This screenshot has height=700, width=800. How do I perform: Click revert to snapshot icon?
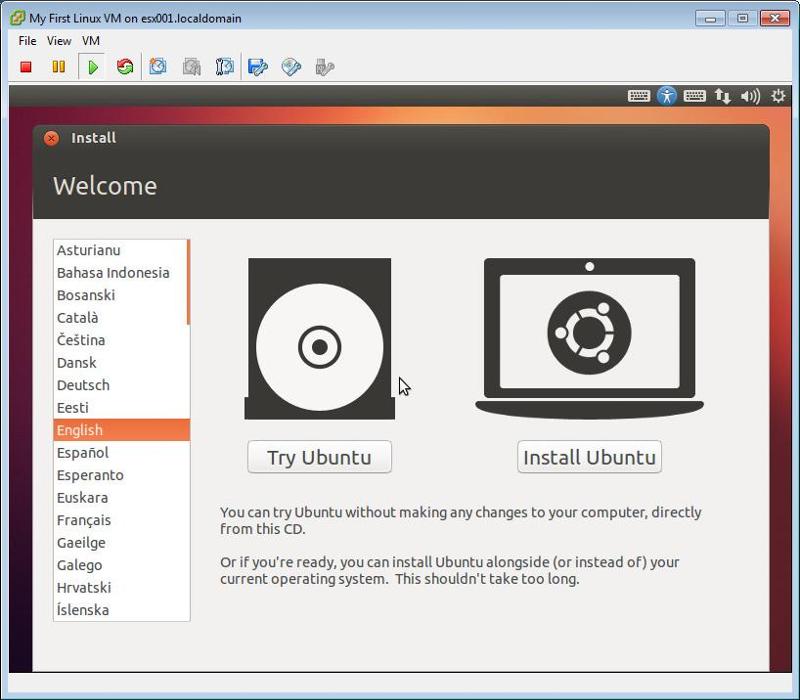pyautogui.click(x=192, y=67)
